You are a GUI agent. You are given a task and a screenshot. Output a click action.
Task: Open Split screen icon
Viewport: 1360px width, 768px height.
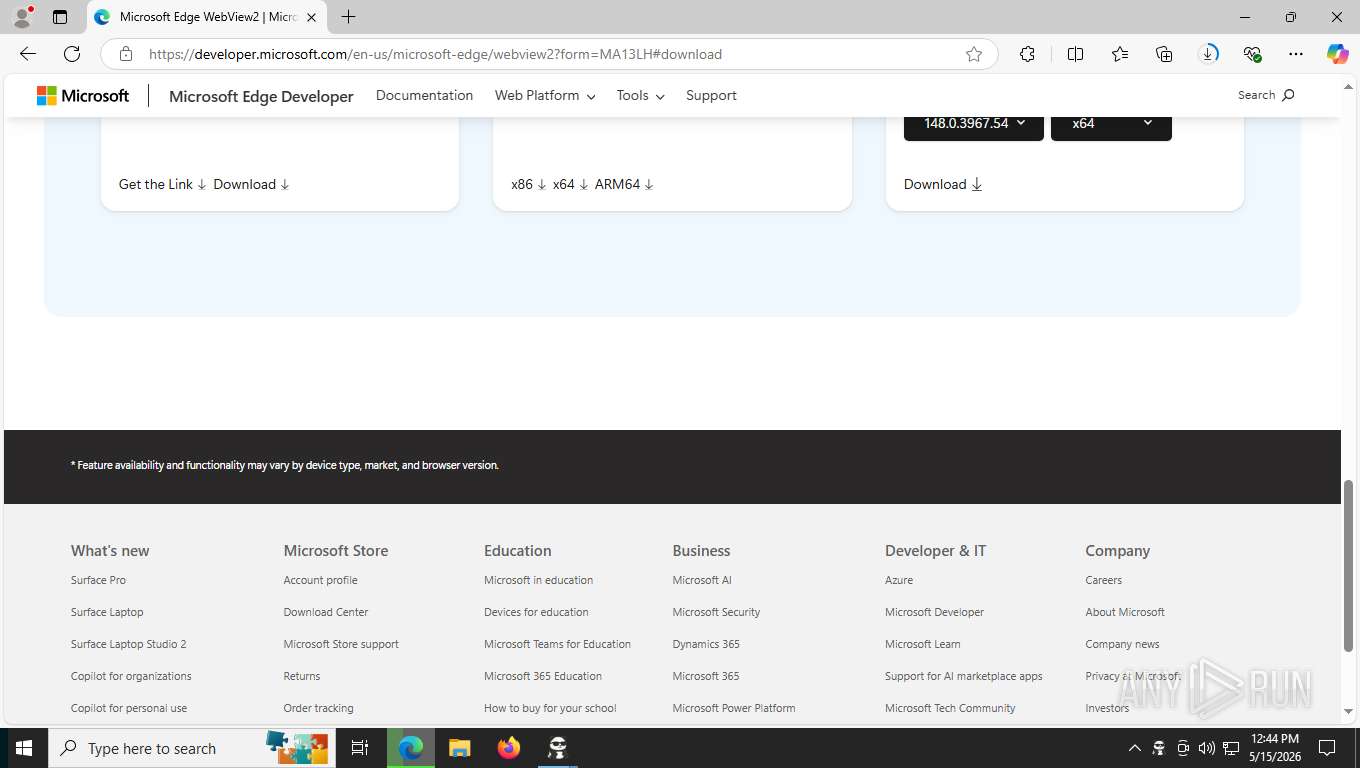1075,54
